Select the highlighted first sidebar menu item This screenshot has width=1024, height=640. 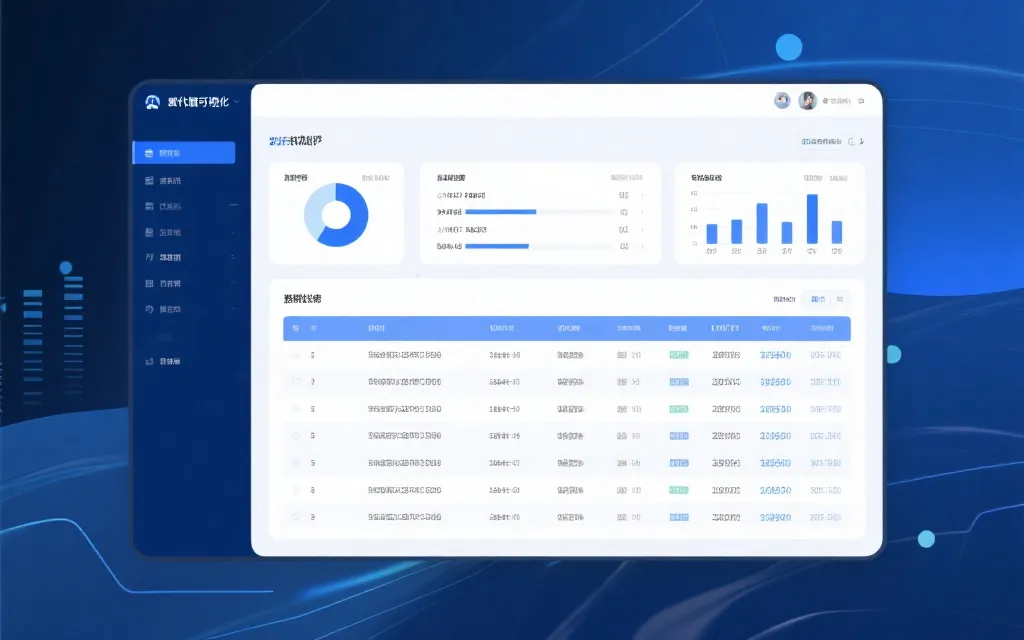(184, 153)
